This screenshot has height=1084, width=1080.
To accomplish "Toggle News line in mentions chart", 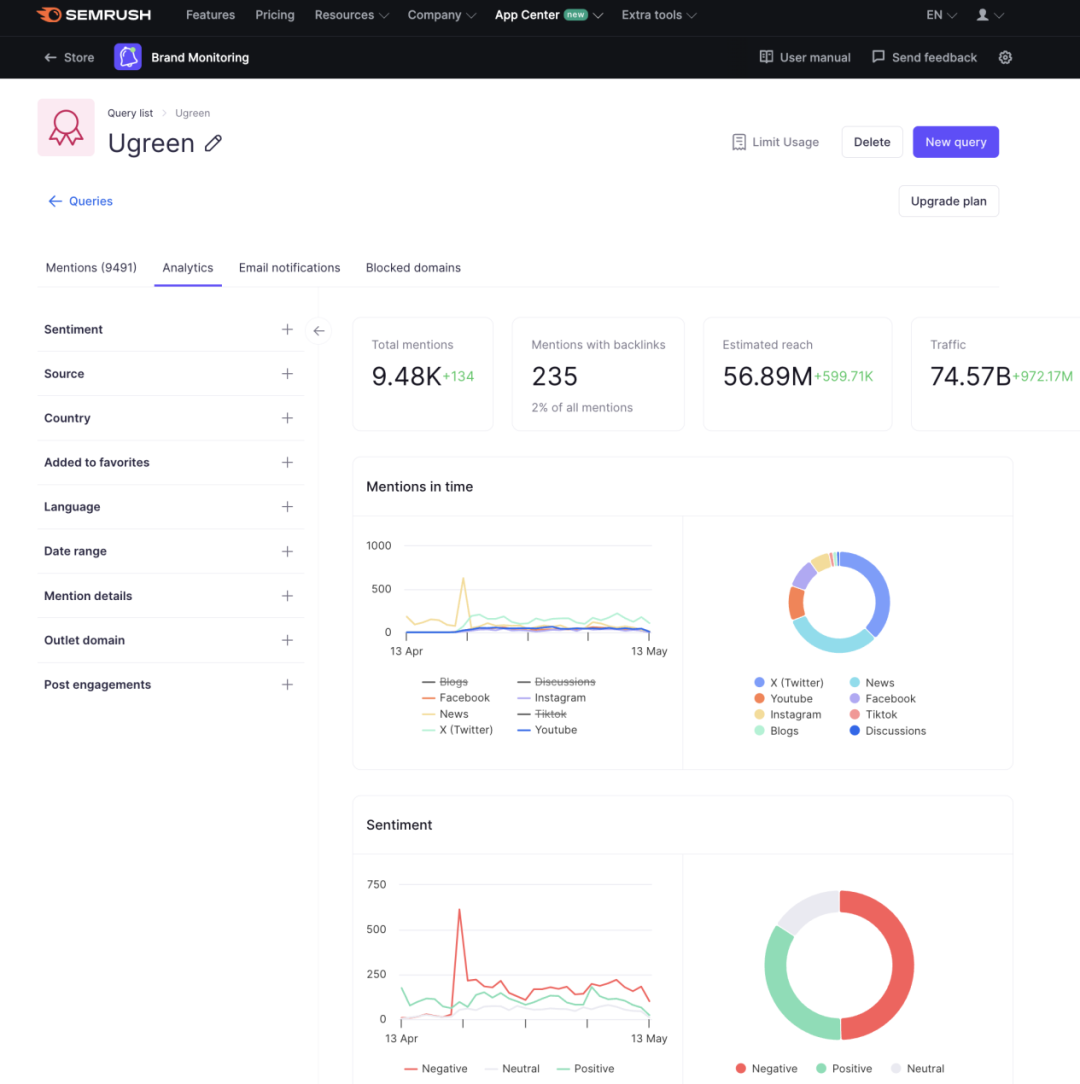I will pos(445,714).
